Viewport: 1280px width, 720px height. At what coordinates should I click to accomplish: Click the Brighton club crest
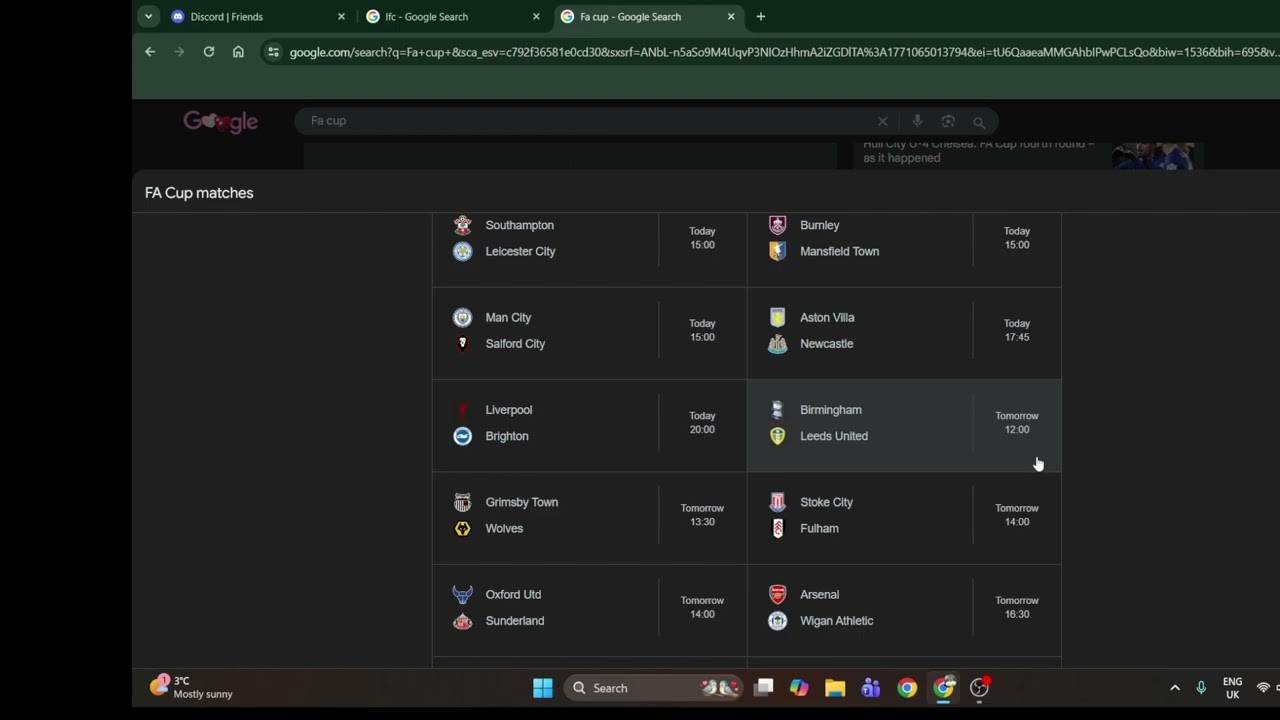tap(462, 436)
